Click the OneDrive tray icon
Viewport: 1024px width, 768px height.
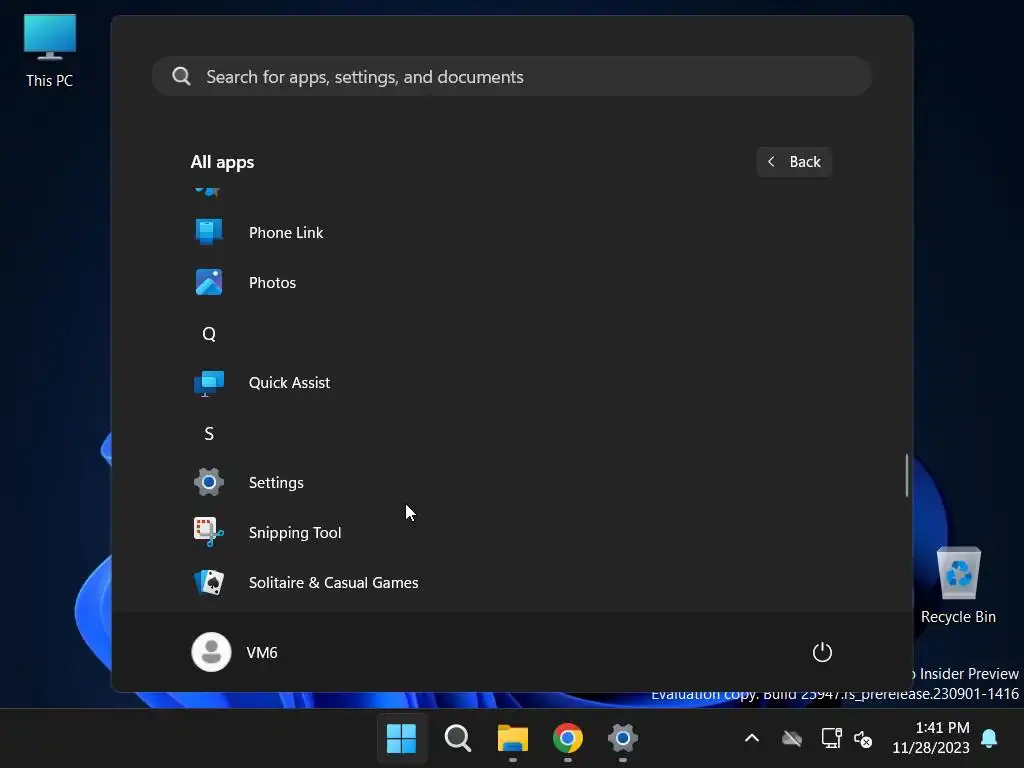pyautogui.click(x=792, y=739)
